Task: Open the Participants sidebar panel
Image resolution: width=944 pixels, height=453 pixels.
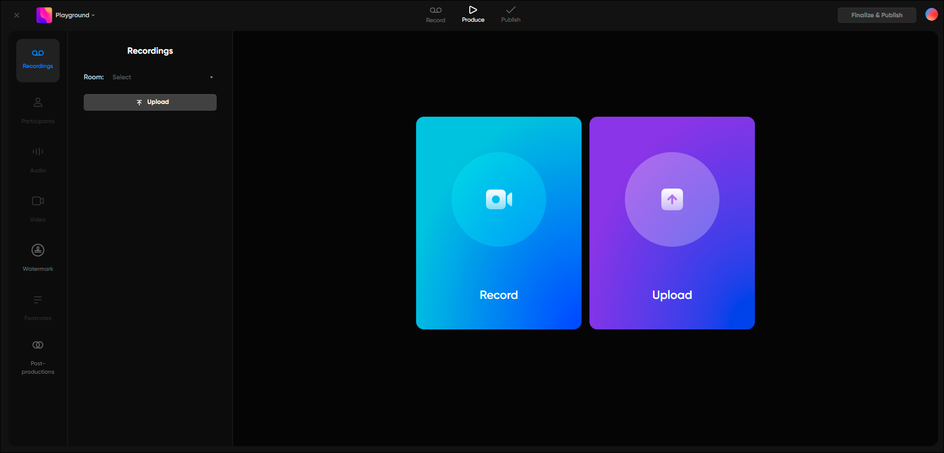Action: 37,110
